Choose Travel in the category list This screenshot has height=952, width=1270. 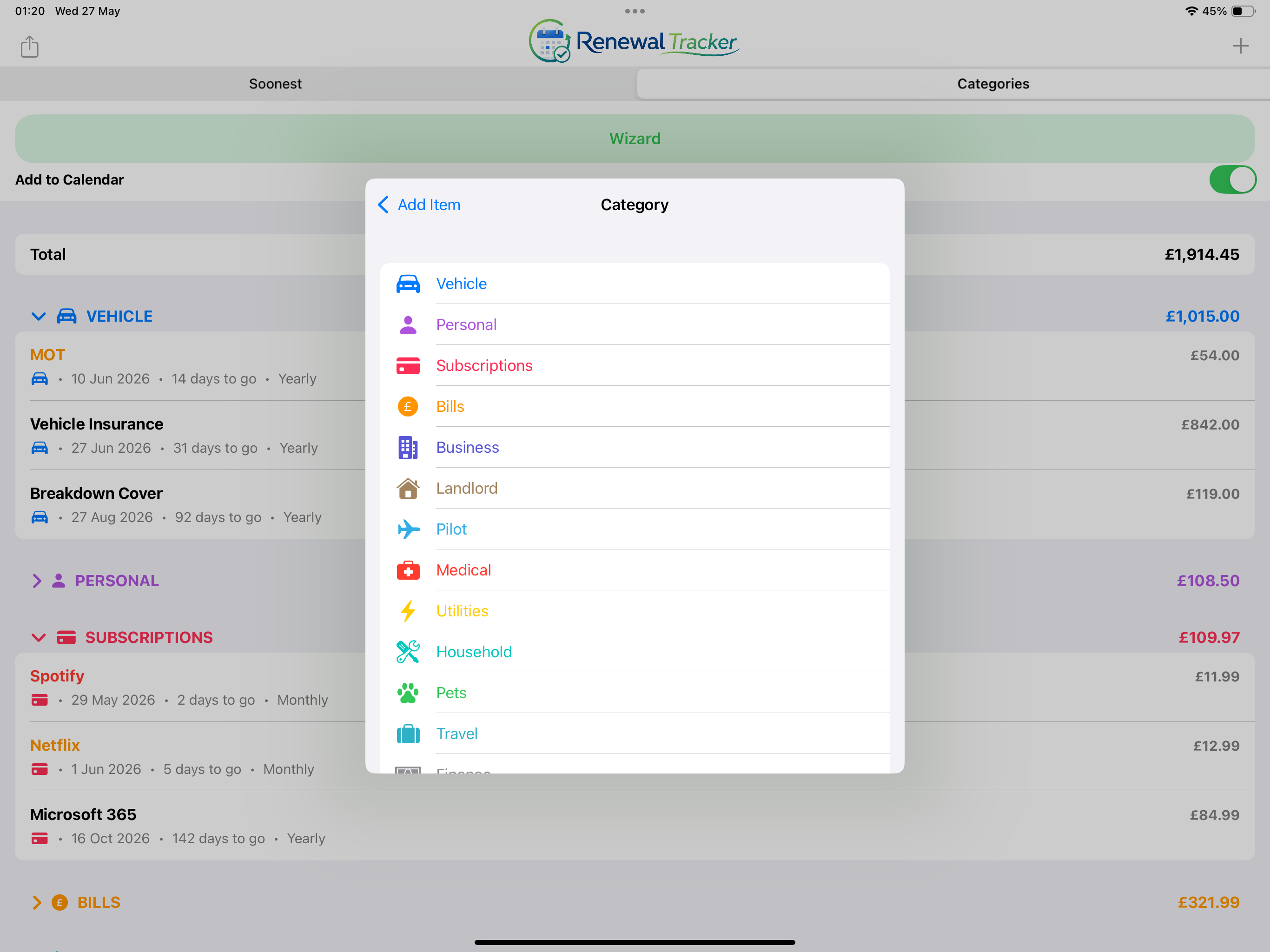tap(635, 734)
